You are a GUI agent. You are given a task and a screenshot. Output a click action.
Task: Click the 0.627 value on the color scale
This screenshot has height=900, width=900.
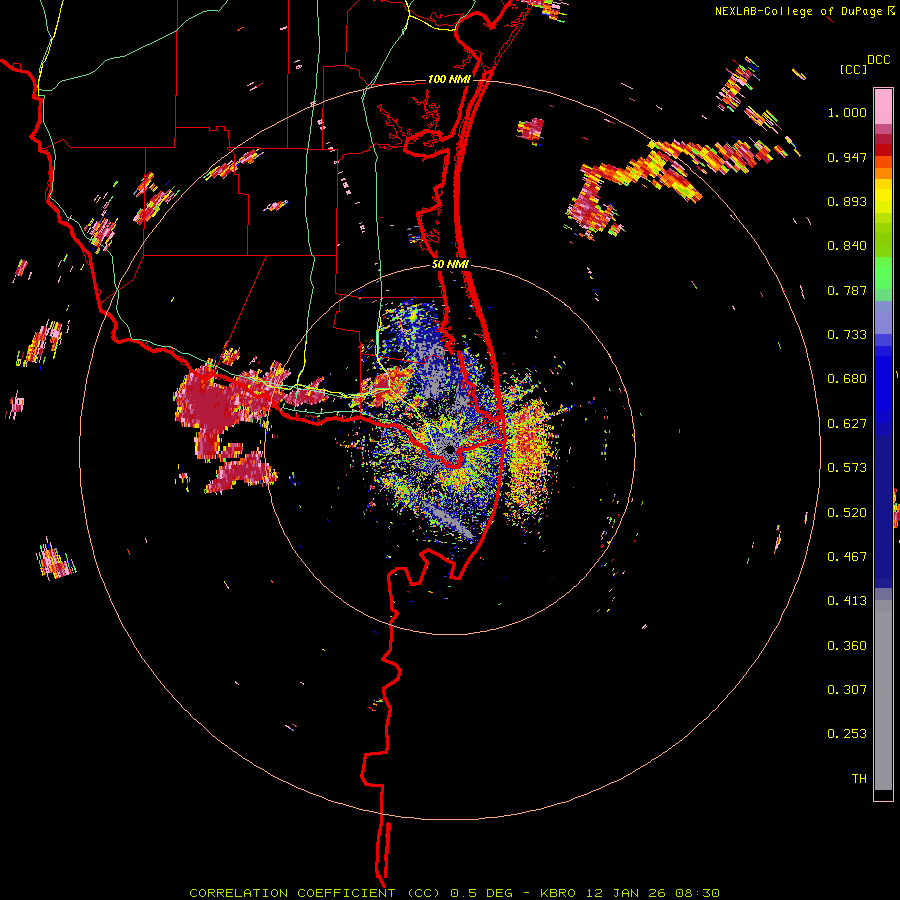point(847,424)
